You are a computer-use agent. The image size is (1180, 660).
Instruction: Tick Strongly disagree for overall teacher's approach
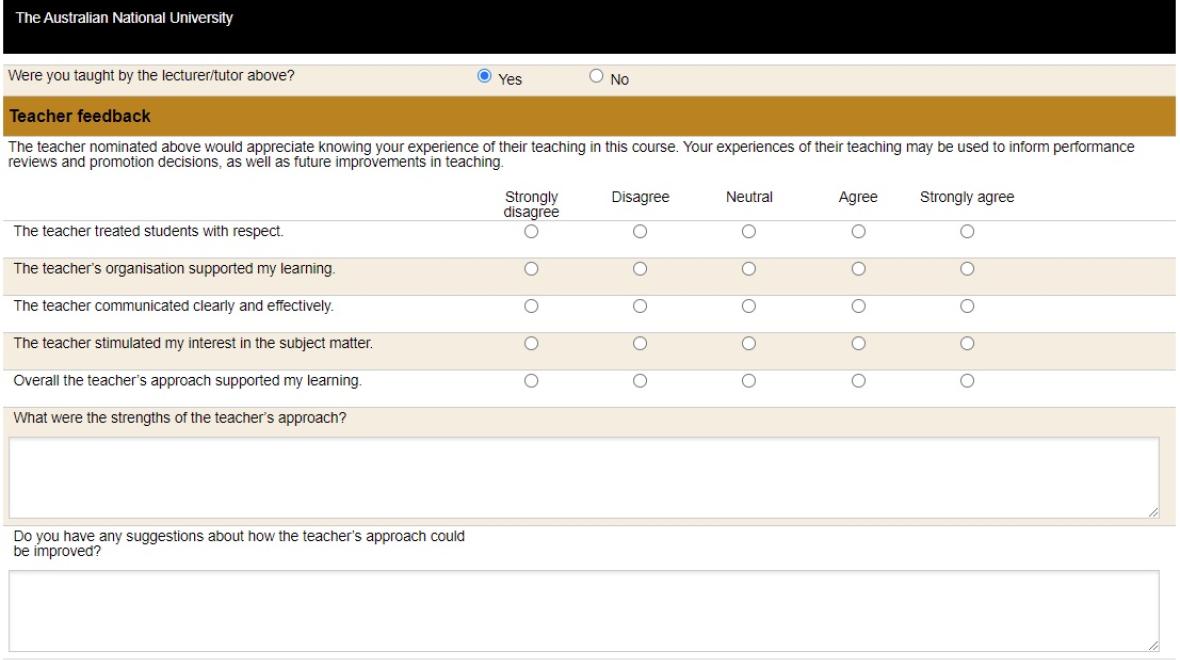(x=531, y=381)
